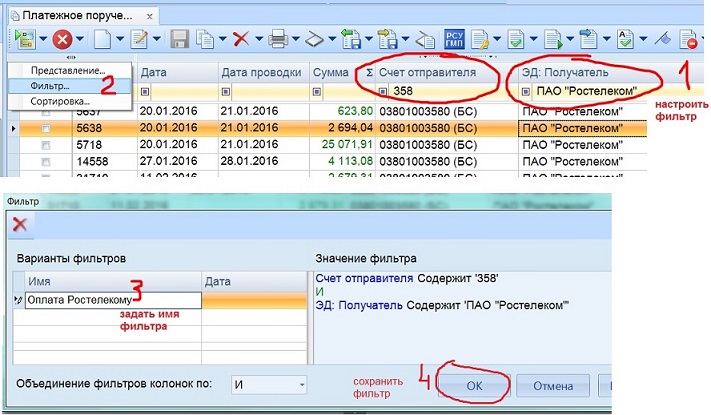The height and width of the screenshot is (415, 711).
Task: Open dropdown arrow next to document-key icon
Action: 497,39
